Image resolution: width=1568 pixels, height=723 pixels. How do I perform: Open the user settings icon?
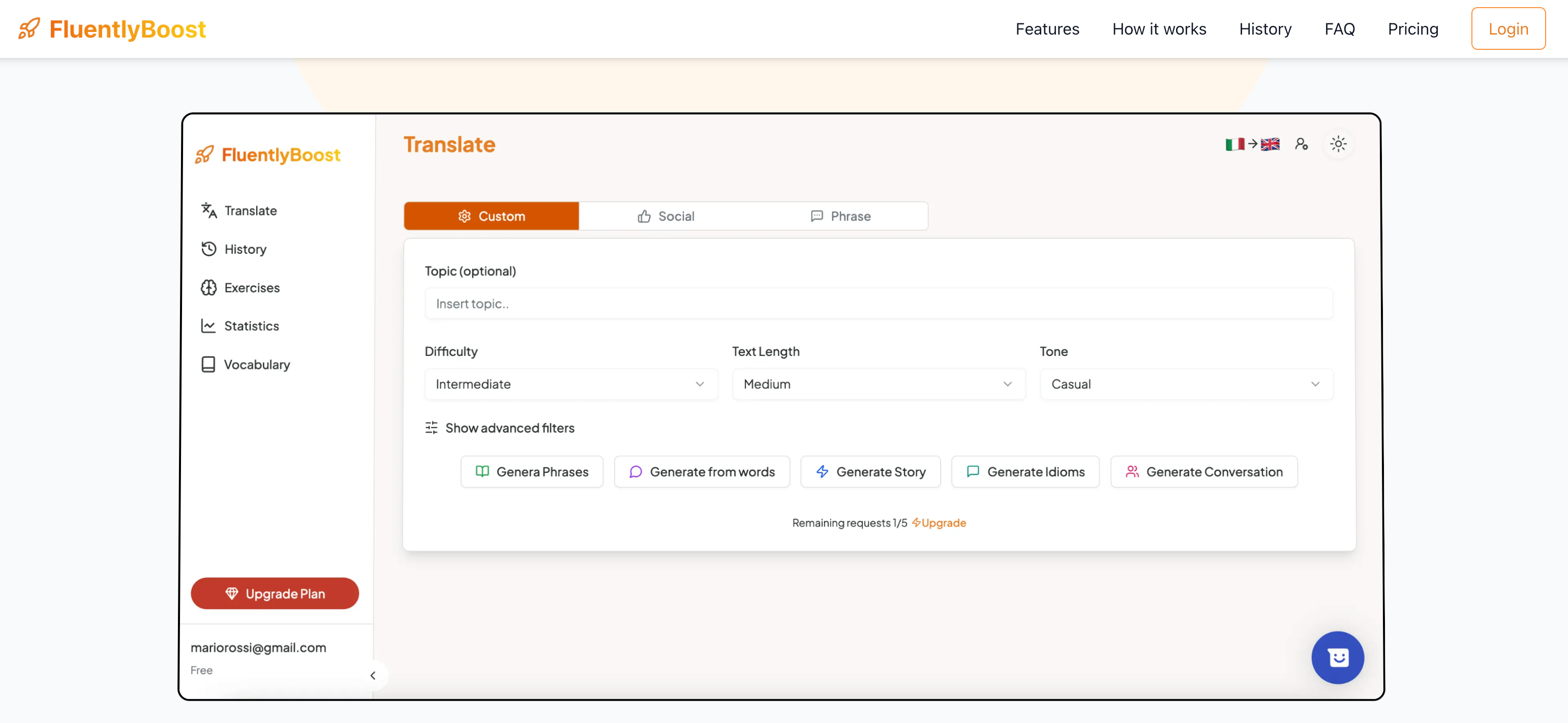pyautogui.click(x=1302, y=144)
